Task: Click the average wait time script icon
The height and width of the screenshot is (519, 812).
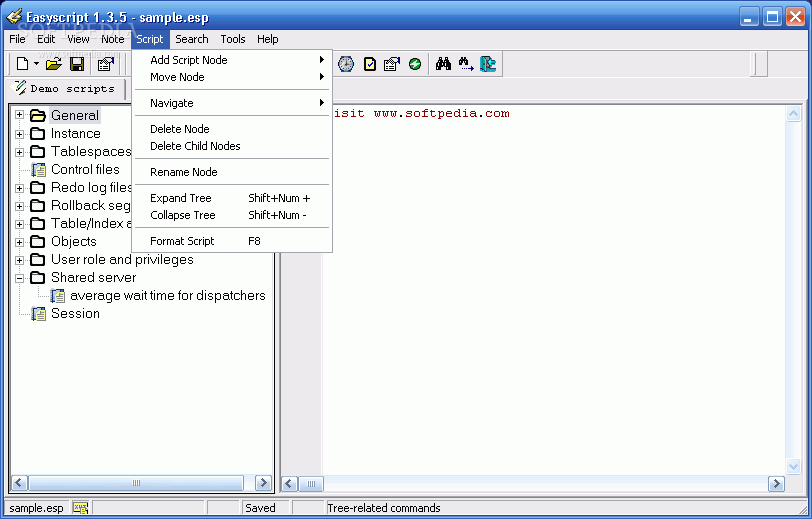Action: tap(57, 295)
